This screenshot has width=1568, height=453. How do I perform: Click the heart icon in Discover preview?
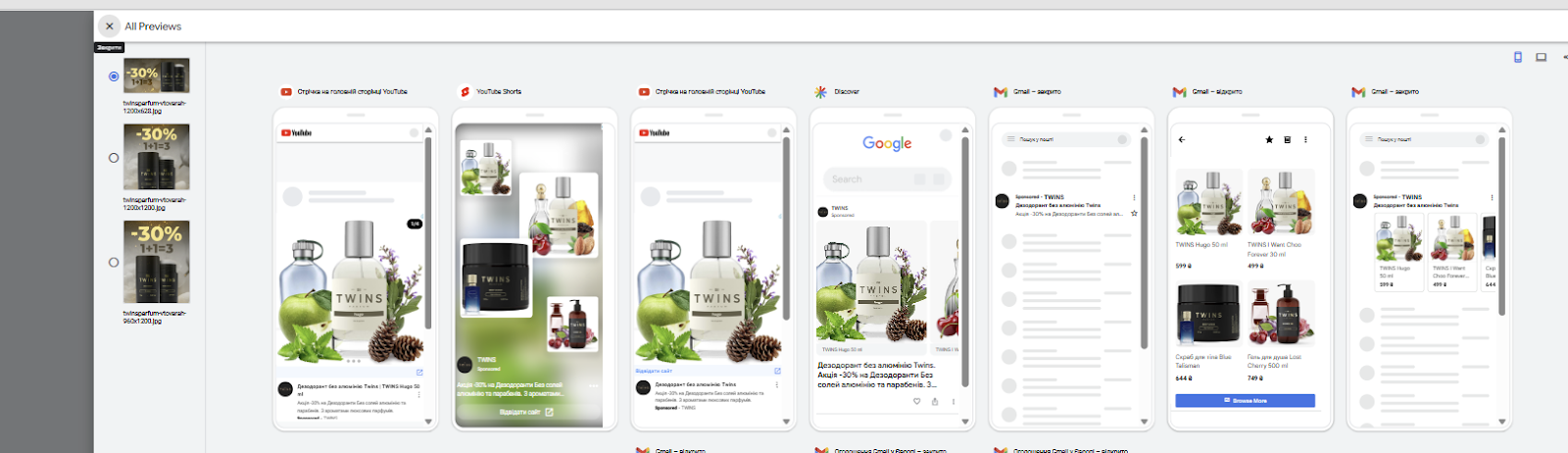[917, 401]
